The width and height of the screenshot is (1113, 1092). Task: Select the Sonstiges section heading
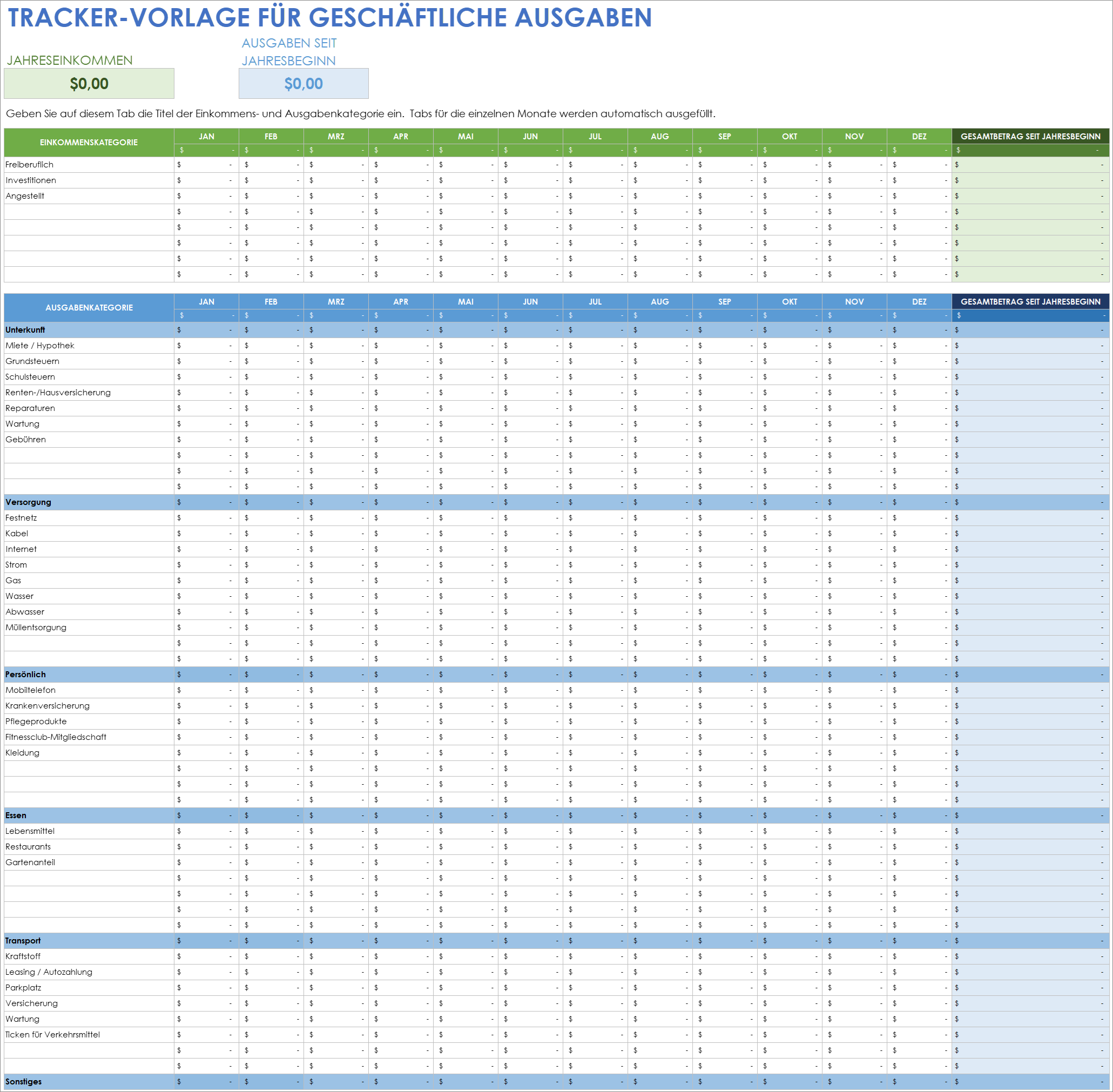point(89,1082)
